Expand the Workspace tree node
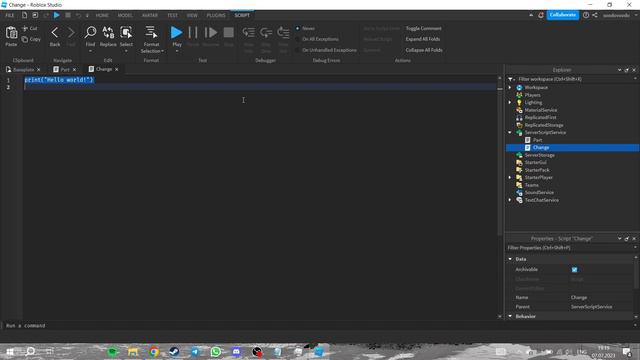The height and width of the screenshot is (360, 640). (x=510, y=87)
